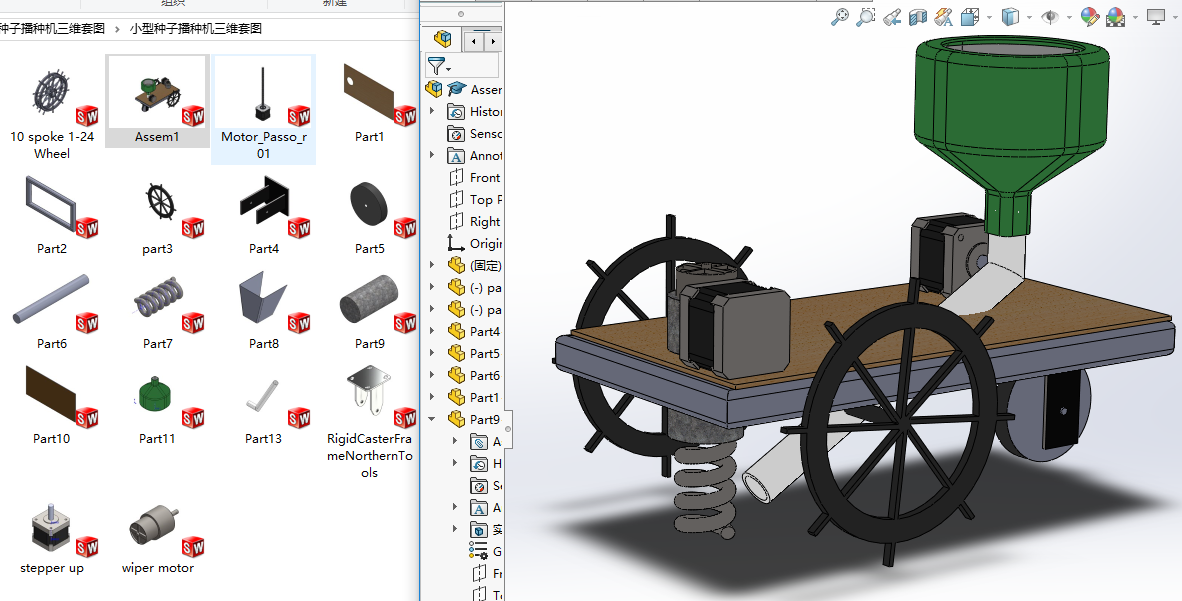Image resolution: width=1182 pixels, height=601 pixels.
Task: Click the View Orientation cube icon
Action: click(969, 17)
